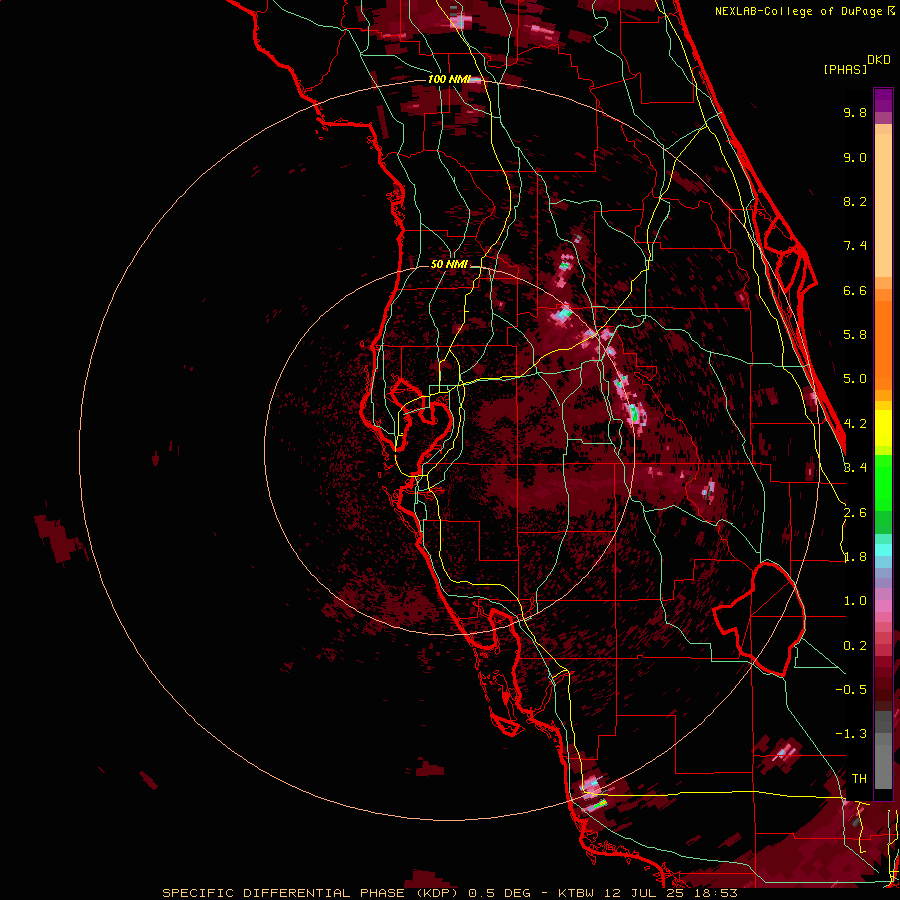Select the 6.6 color scale value
The width and height of the screenshot is (900, 900).
click(855, 290)
